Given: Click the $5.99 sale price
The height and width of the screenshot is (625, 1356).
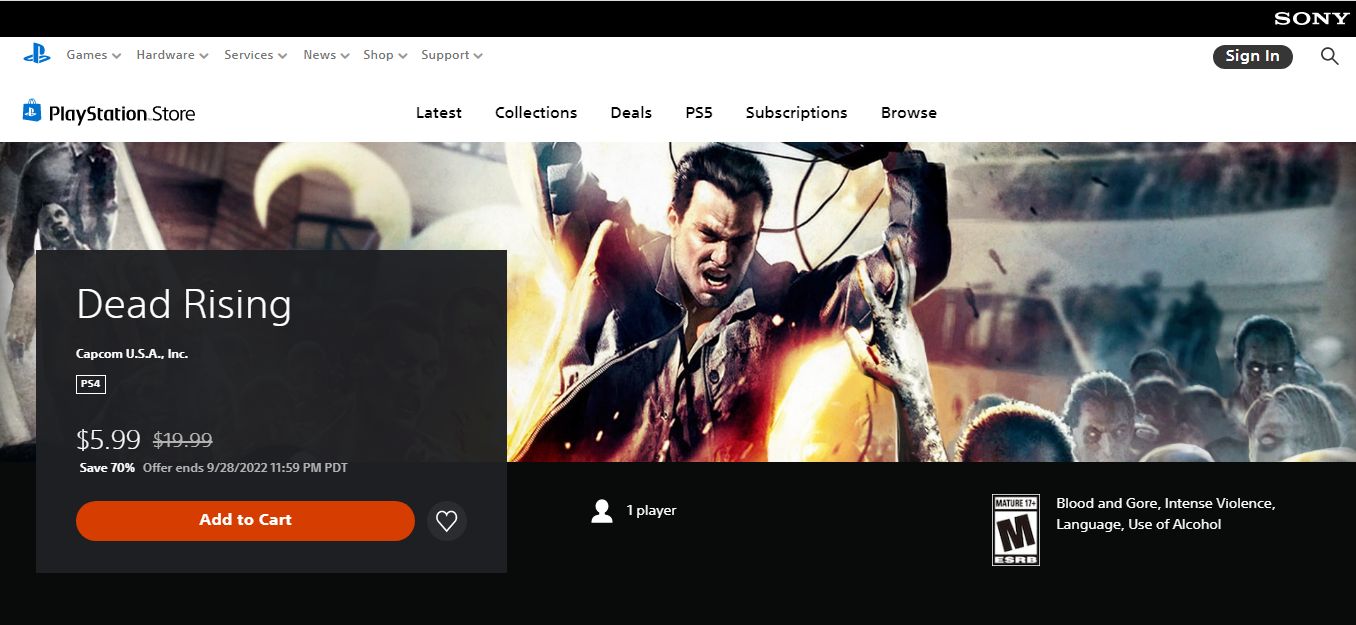Looking at the screenshot, I should [x=109, y=439].
